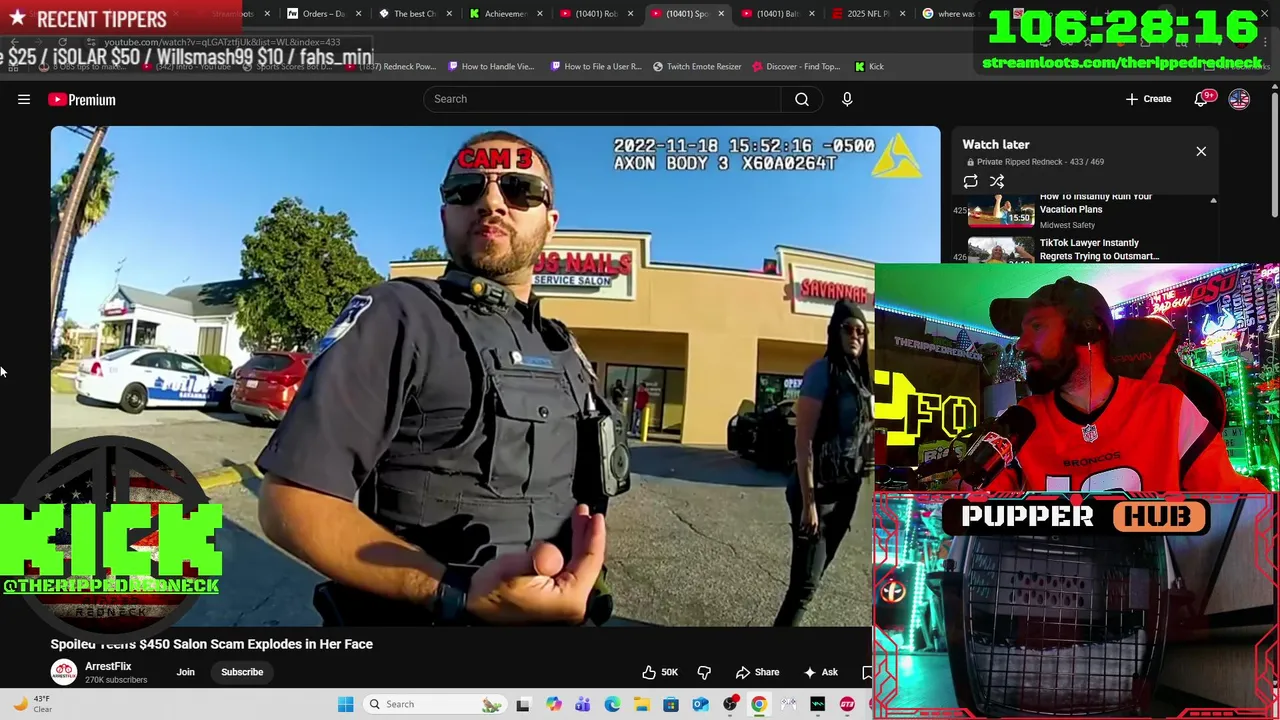
Task: Open the YouTube hamburger guide menu
Action: point(24,99)
